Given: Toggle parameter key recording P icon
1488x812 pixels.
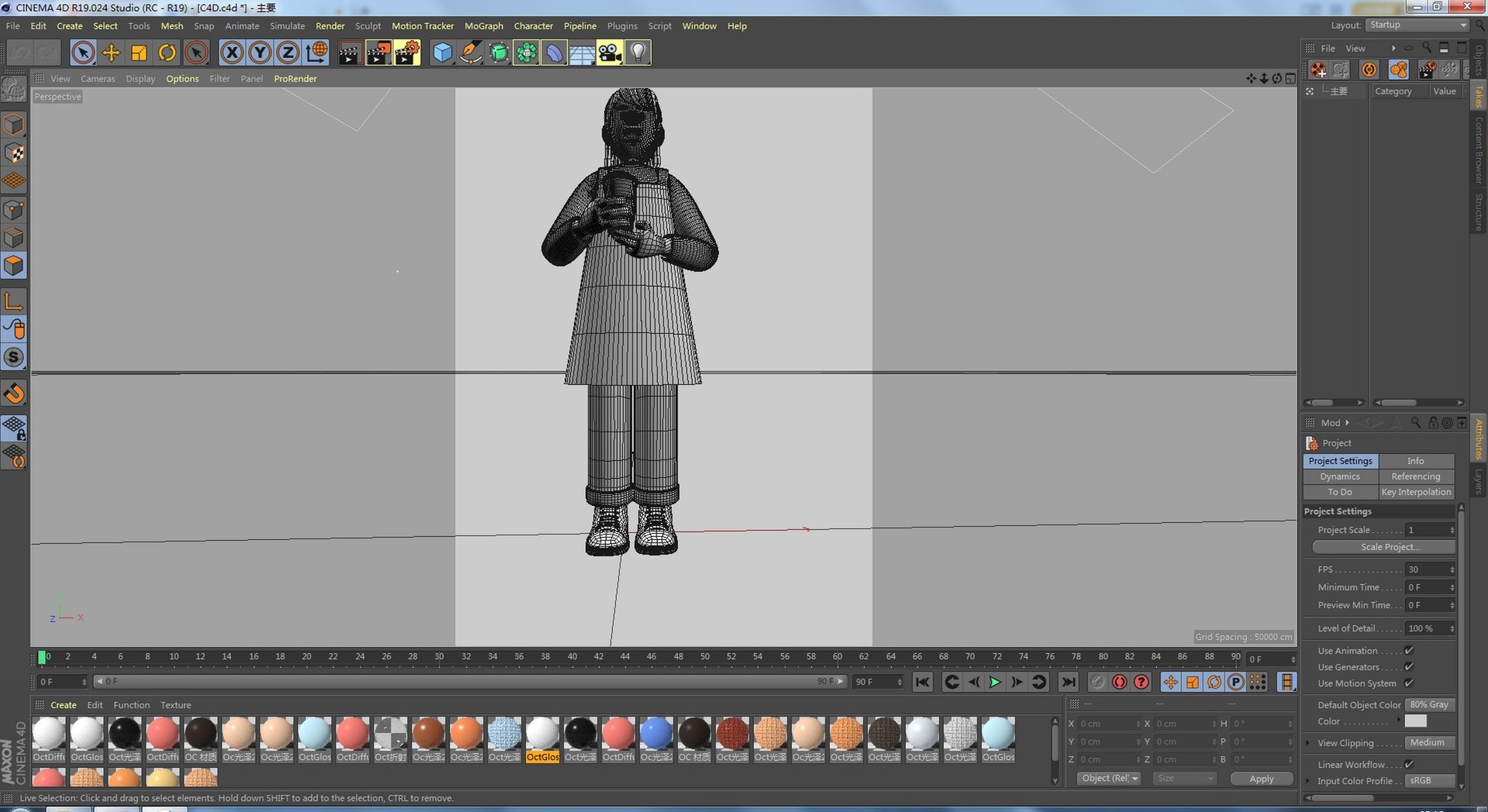Looking at the screenshot, I should coord(1236,682).
